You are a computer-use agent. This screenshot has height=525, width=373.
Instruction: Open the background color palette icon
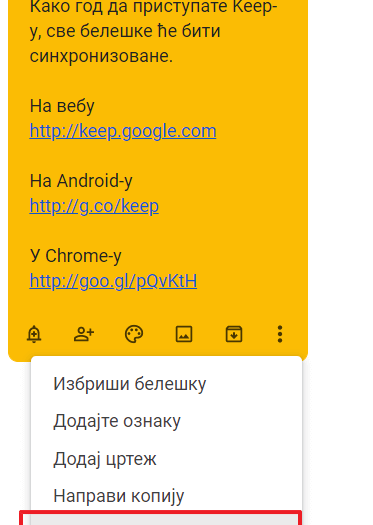[134, 334]
